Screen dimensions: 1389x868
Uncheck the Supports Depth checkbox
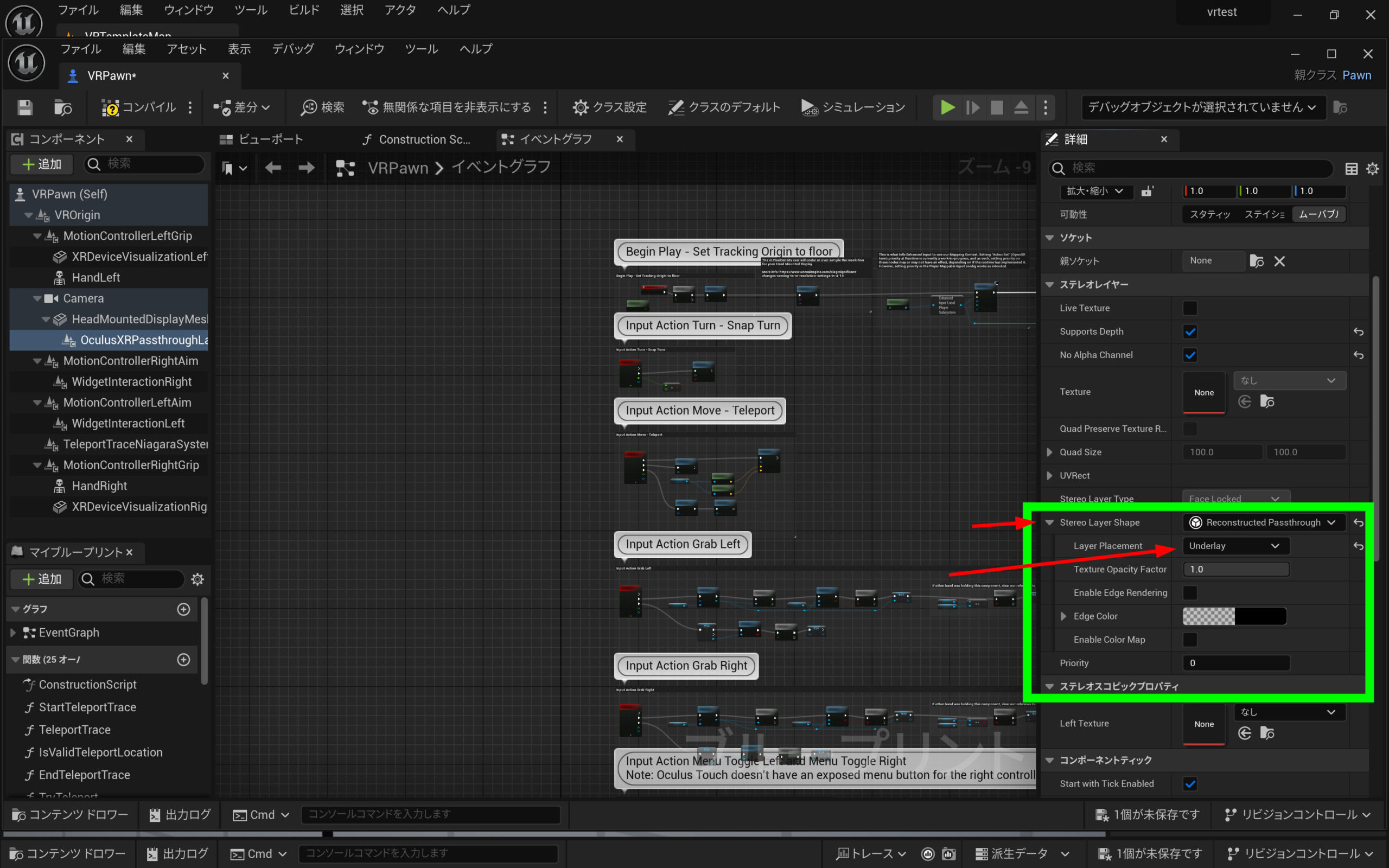(x=1190, y=332)
